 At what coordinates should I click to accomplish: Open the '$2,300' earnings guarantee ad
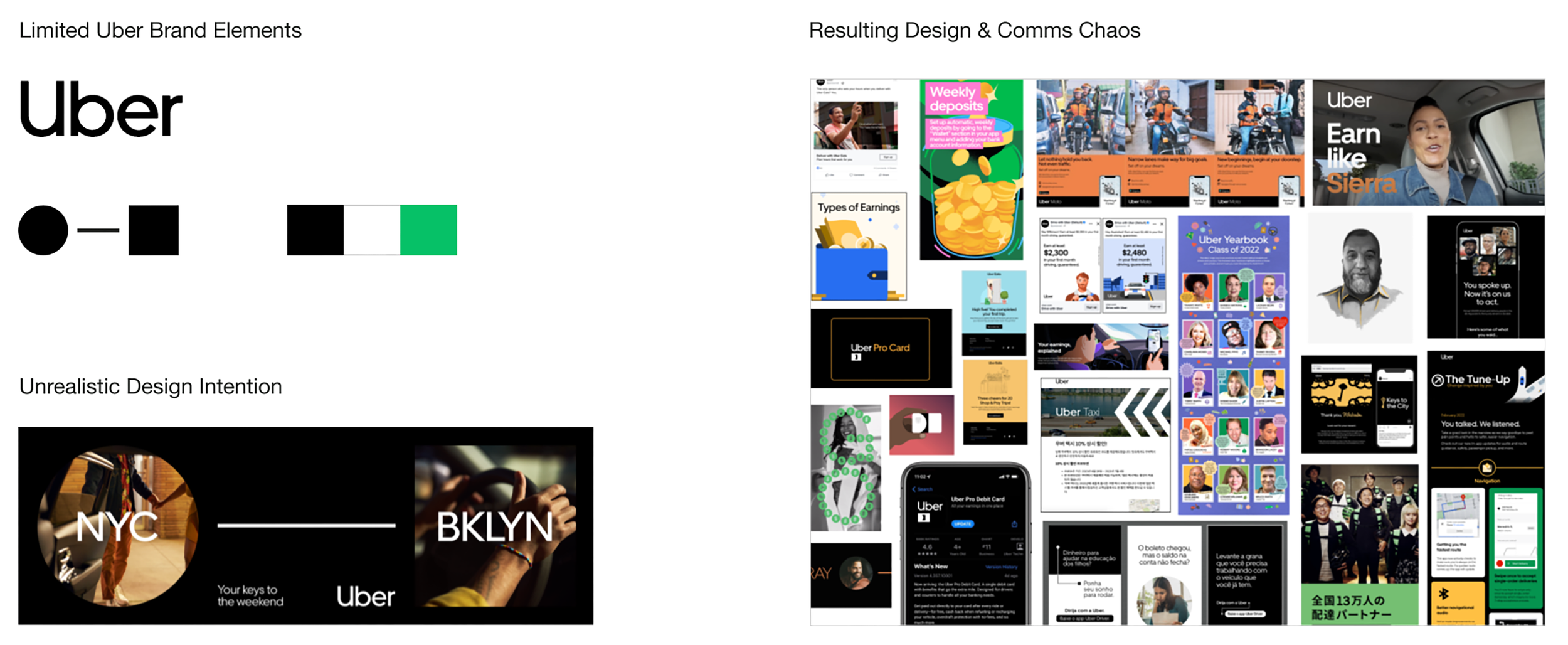1070,265
